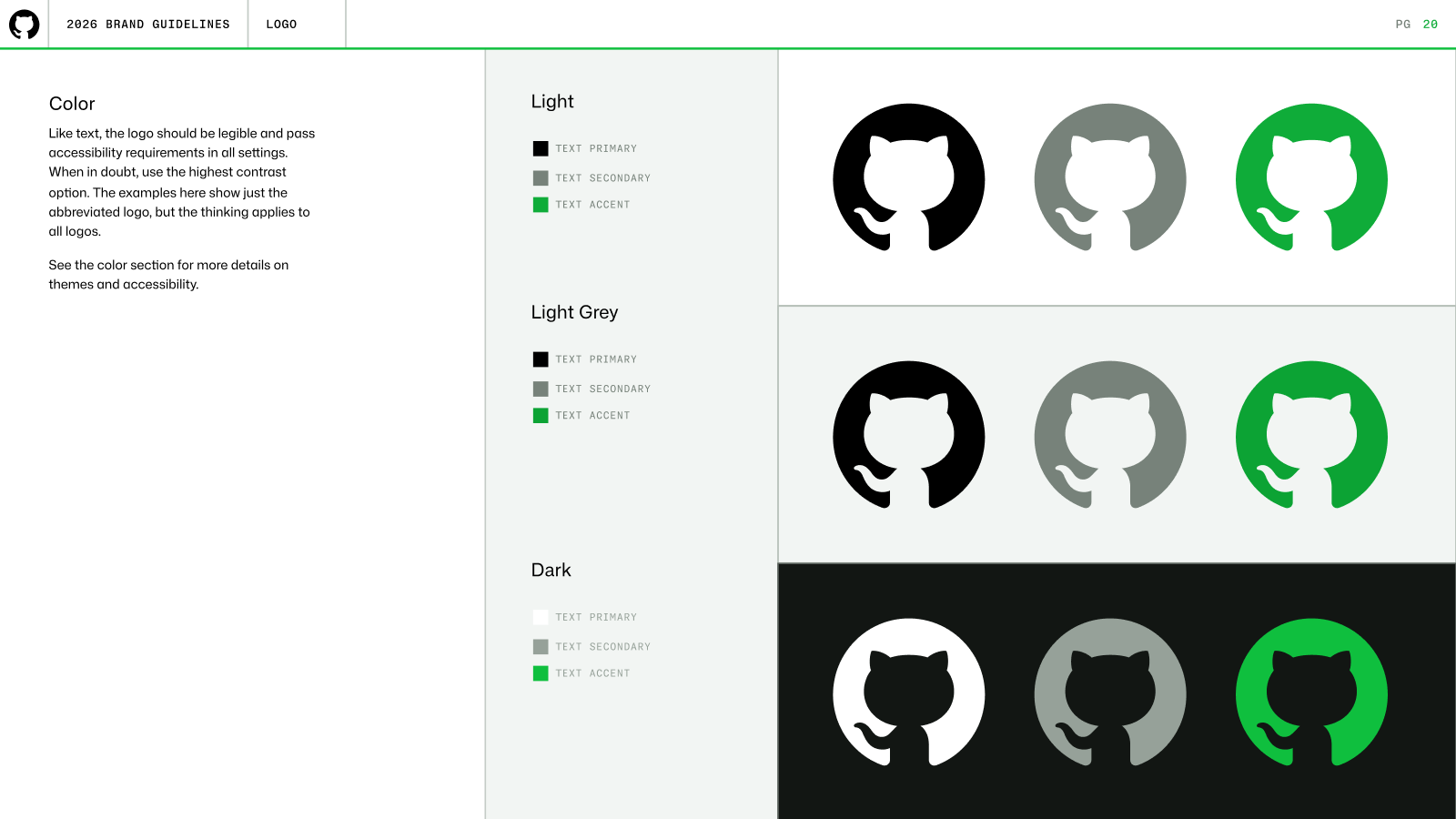1456x819 pixels.
Task: Click the Dark theme heading
Action: [x=551, y=571]
